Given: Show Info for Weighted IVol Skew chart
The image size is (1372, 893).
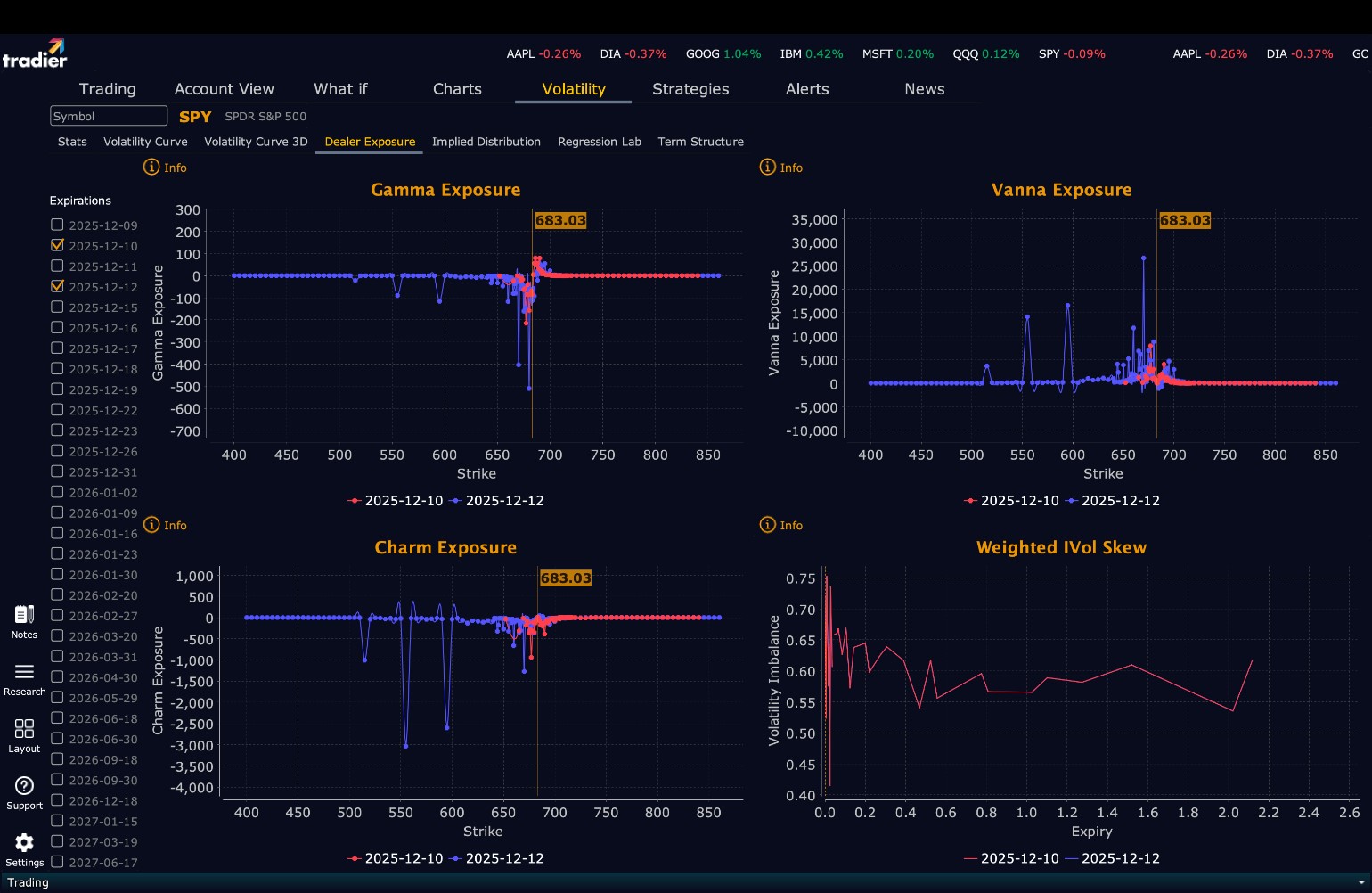Looking at the screenshot, I should (780, 525).
